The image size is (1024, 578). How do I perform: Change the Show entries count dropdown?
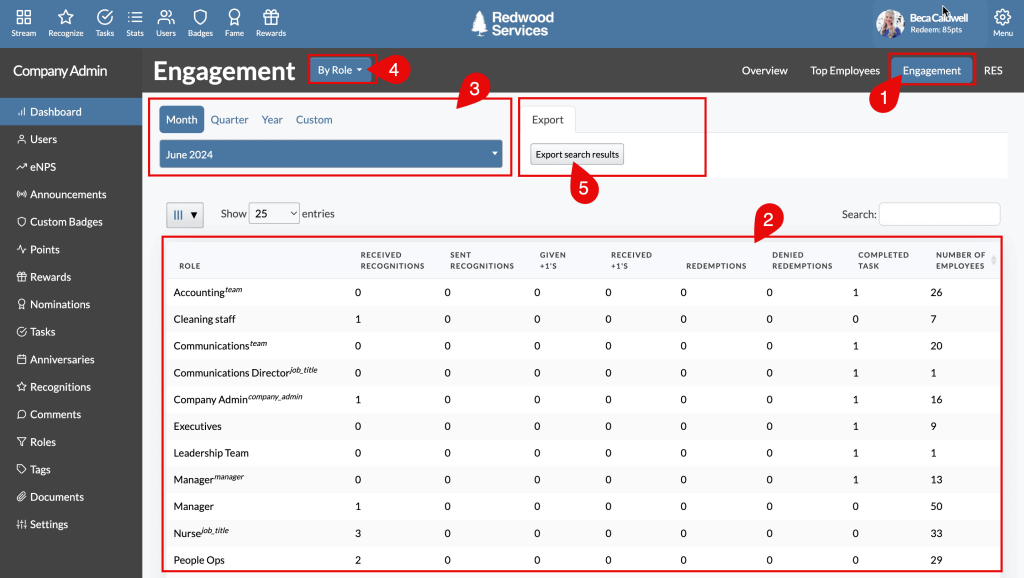point(274,214)
